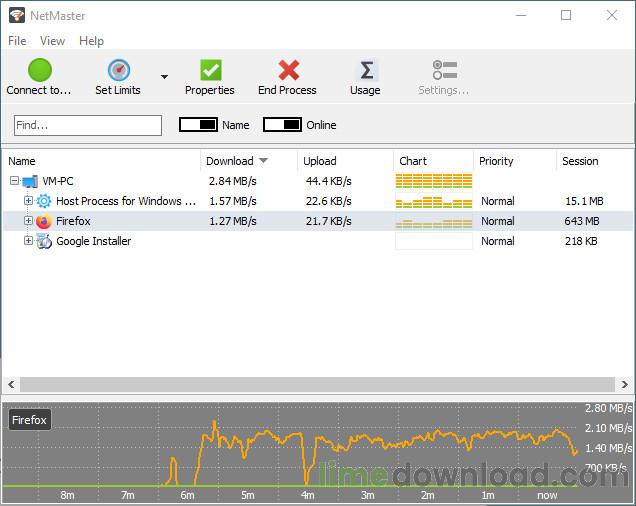The width and height of the screenshot is (636, 506).
Task: Click the red X End Process icon
Action: [x=288, y=71]
